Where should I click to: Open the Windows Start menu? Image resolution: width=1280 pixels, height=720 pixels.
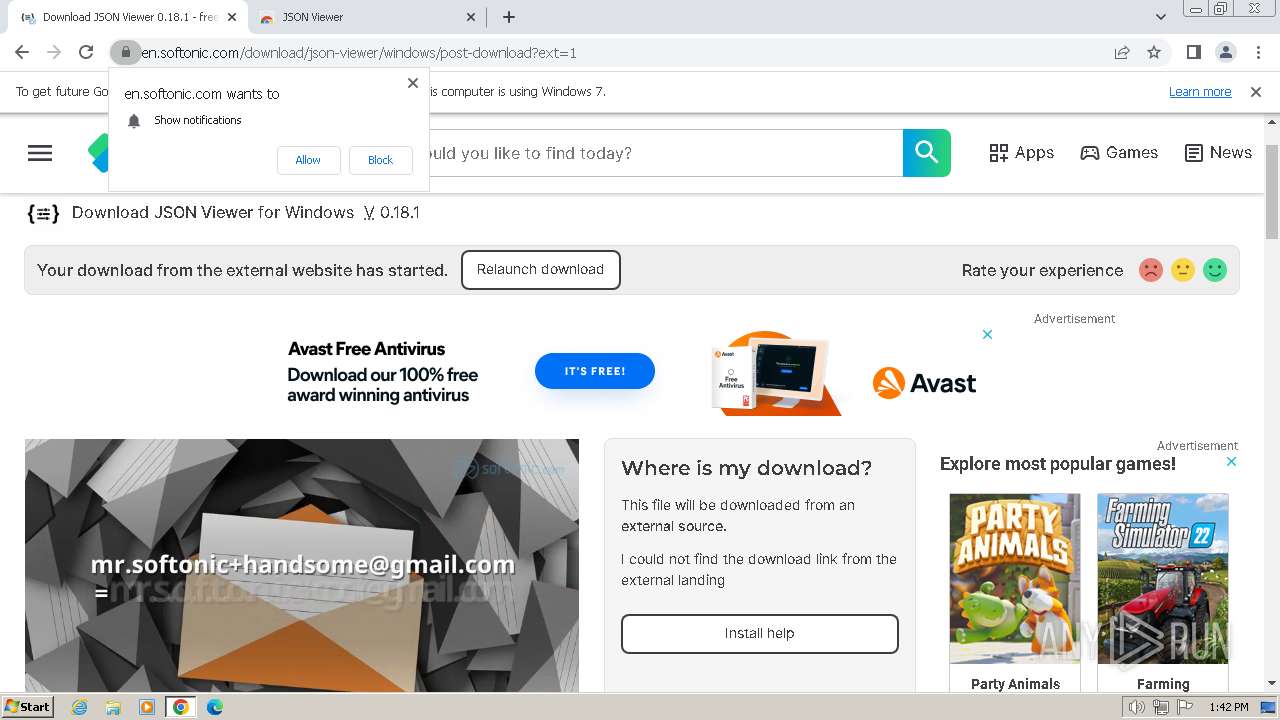(x=27, y=707)
